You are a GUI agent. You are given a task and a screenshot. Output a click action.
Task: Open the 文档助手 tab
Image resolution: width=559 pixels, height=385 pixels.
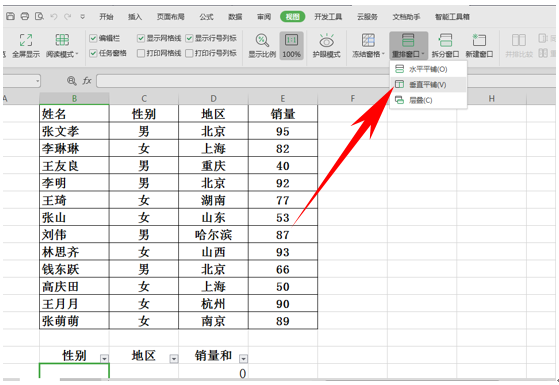click(x=406, y=17)
